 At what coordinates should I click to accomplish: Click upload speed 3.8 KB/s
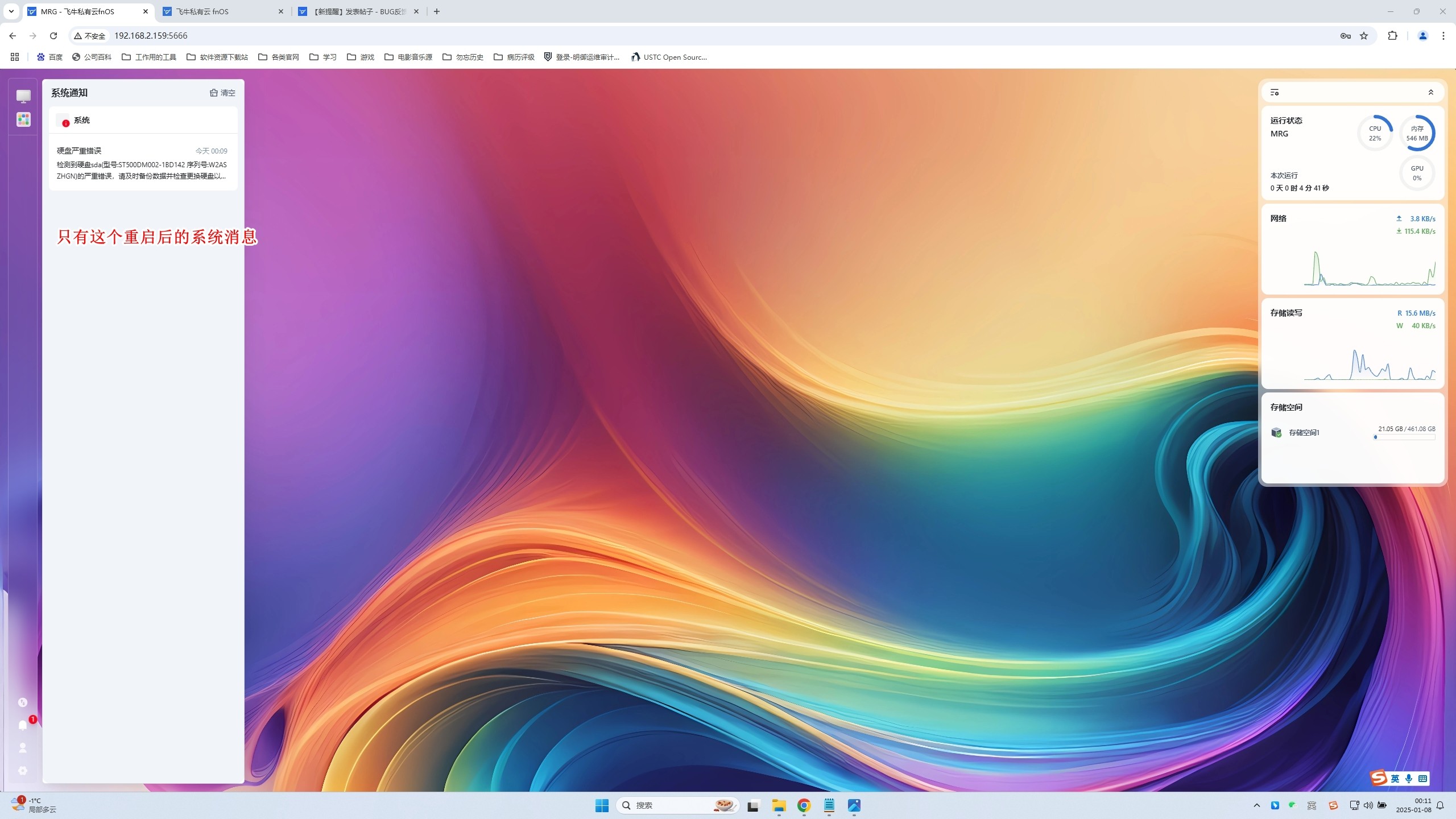point(1416,219)
